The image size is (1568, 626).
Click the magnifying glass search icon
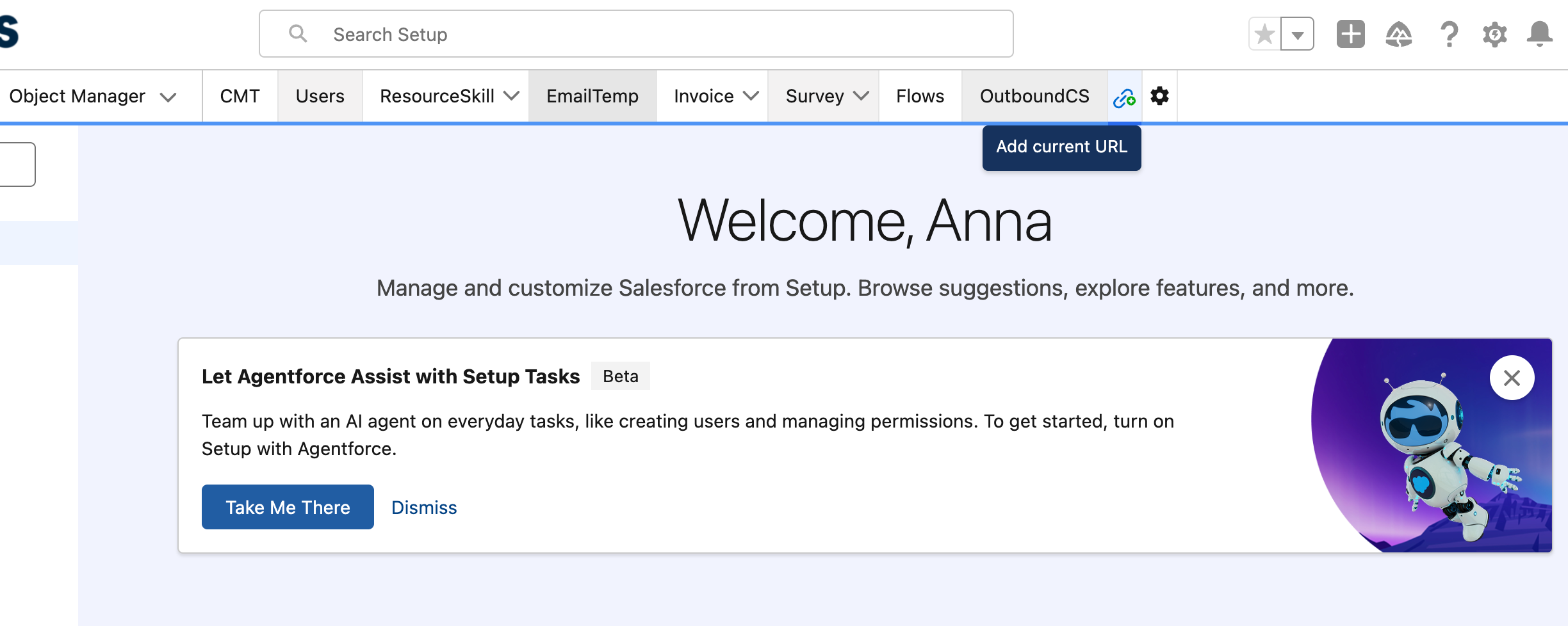click(x=298, y=33)
